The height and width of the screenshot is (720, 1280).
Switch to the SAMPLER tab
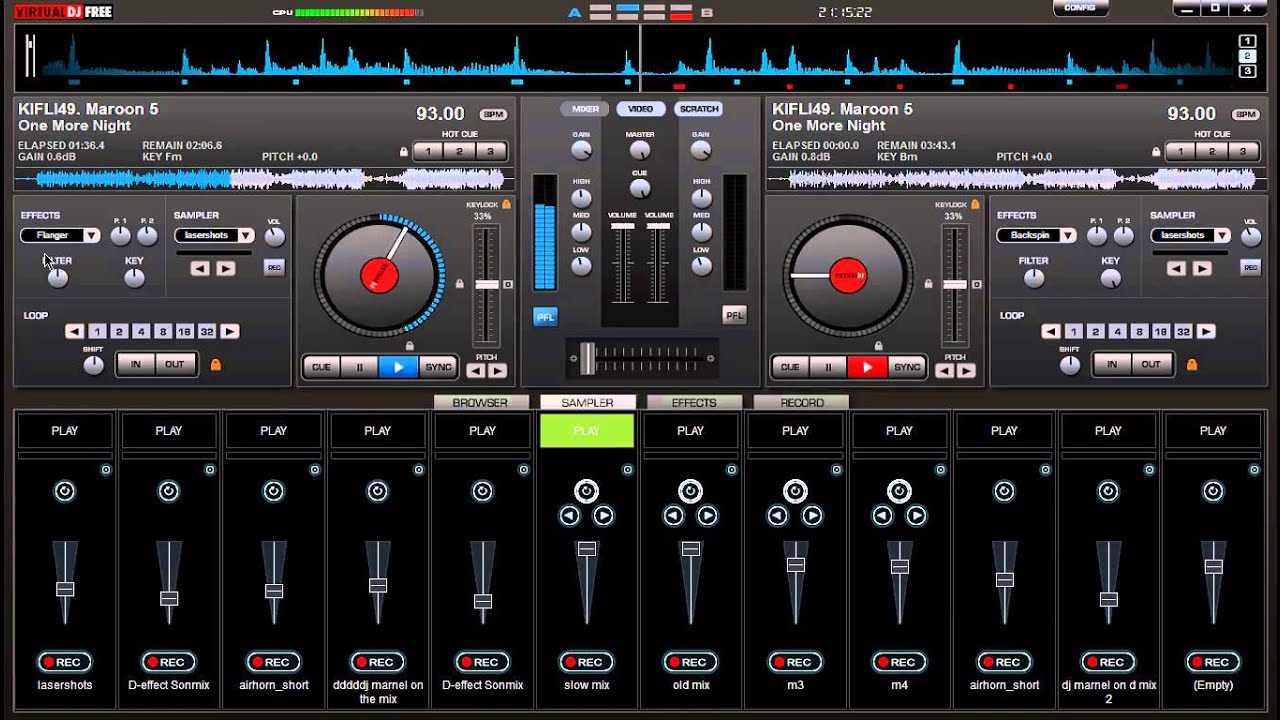click(x=587, y=403)
